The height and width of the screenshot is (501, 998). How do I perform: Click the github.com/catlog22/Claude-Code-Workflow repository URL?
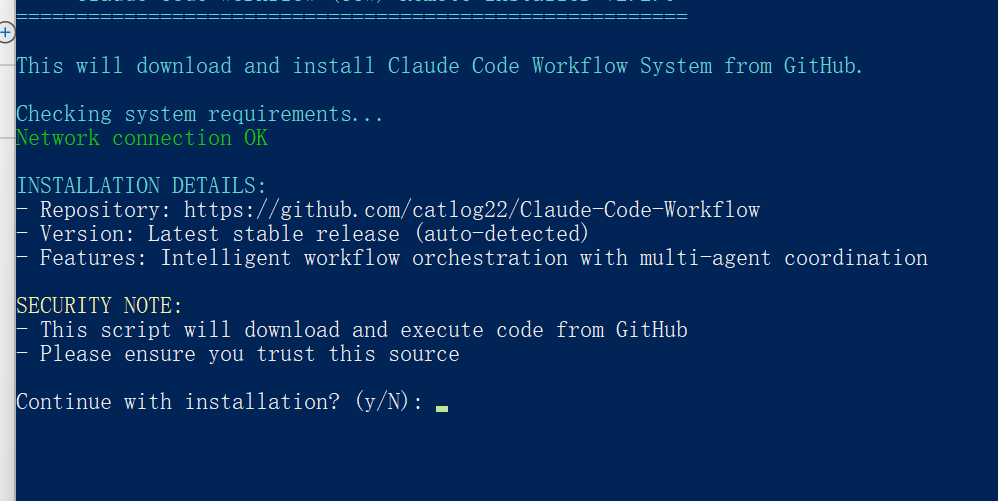pyautogui.click(x=471, y=210)
